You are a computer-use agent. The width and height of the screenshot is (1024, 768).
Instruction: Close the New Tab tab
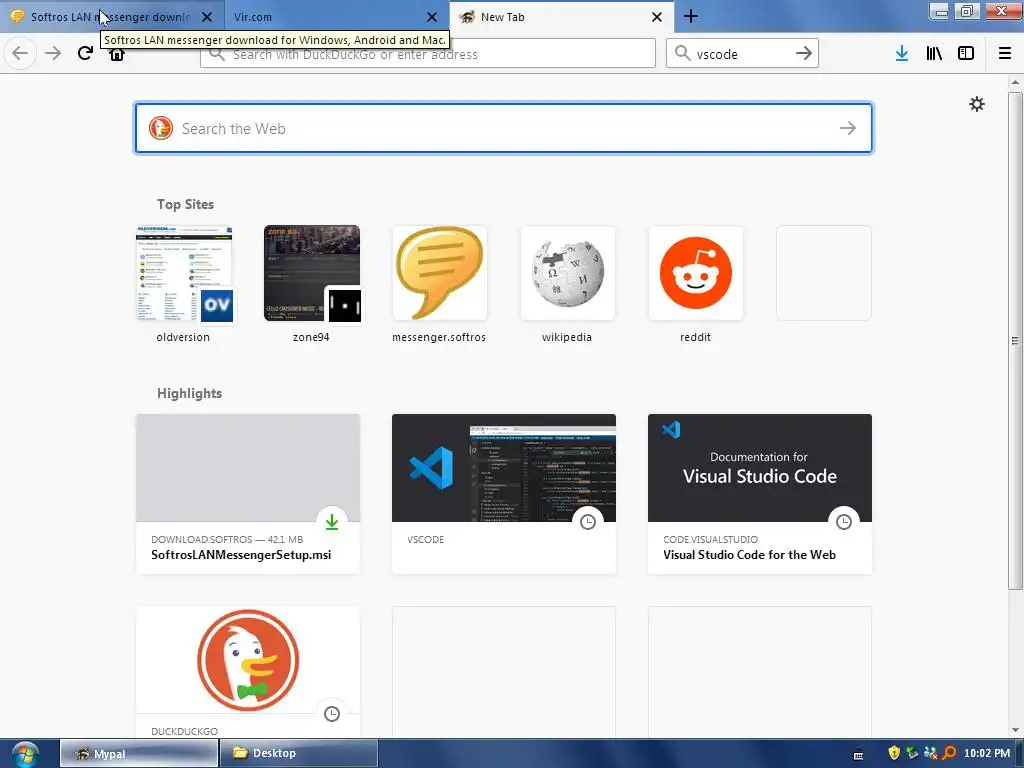tap(657, 17)
